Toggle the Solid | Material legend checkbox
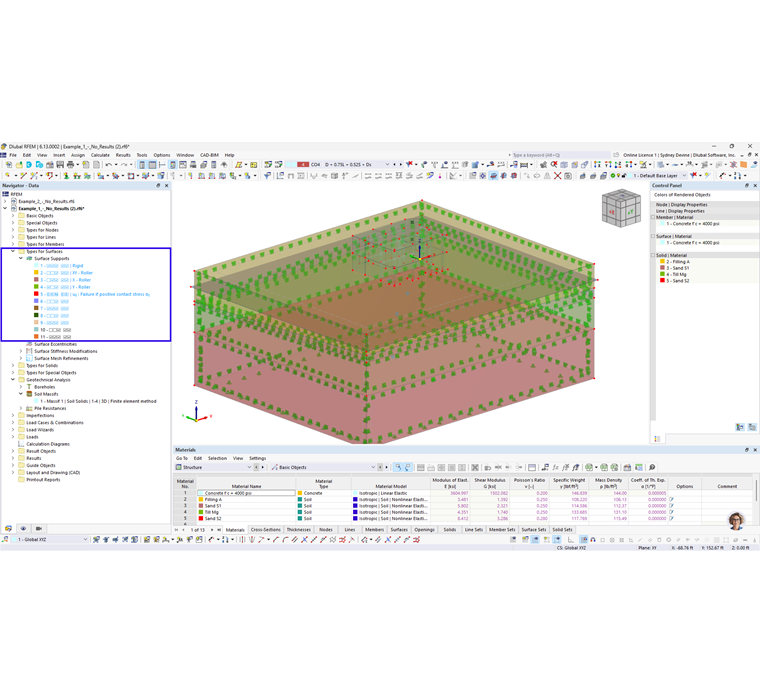760x694 pixels. tap(653, 255)
